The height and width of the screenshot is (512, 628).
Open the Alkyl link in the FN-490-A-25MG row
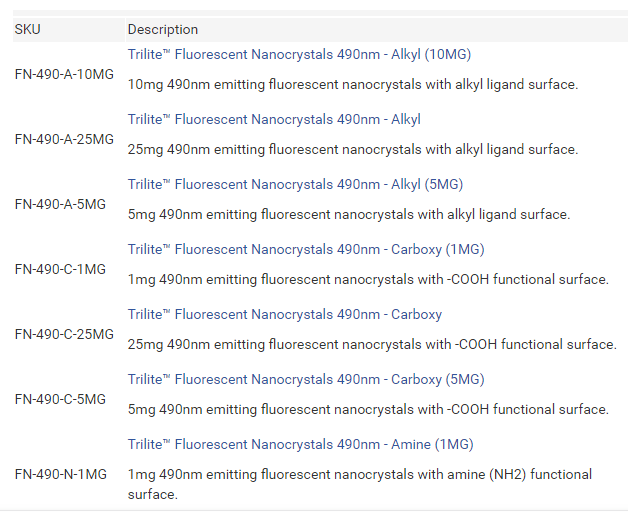pyautogui.click(x=274, y=119)
